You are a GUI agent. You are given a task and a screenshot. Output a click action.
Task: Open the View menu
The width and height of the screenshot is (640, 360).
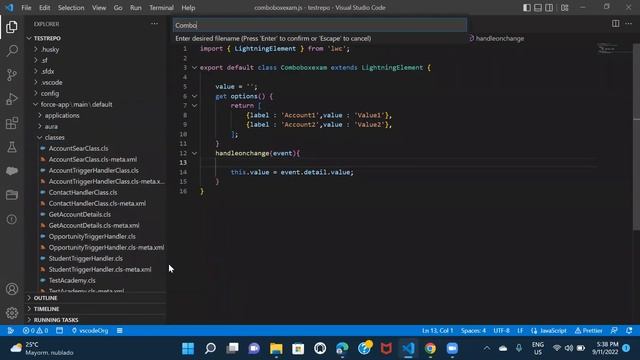(99, 8)
